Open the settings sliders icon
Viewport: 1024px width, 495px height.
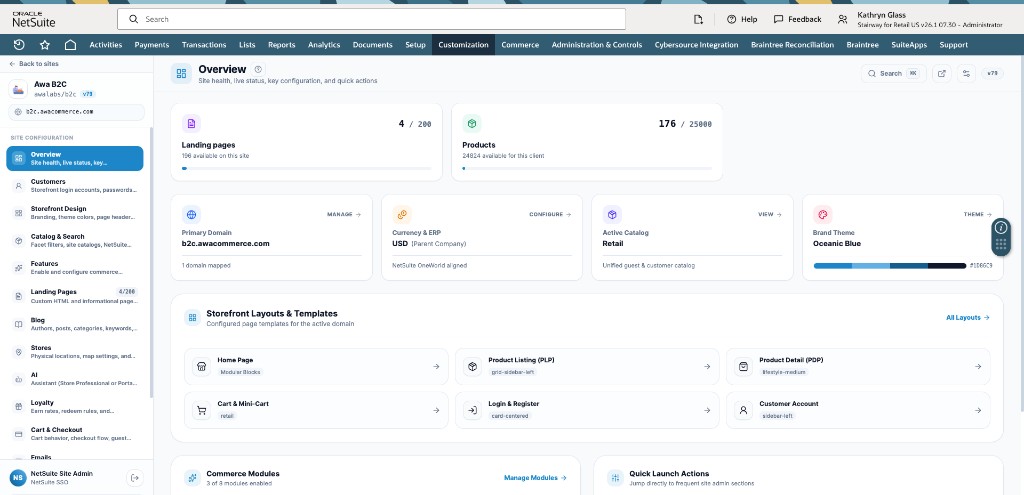point(967,74)
